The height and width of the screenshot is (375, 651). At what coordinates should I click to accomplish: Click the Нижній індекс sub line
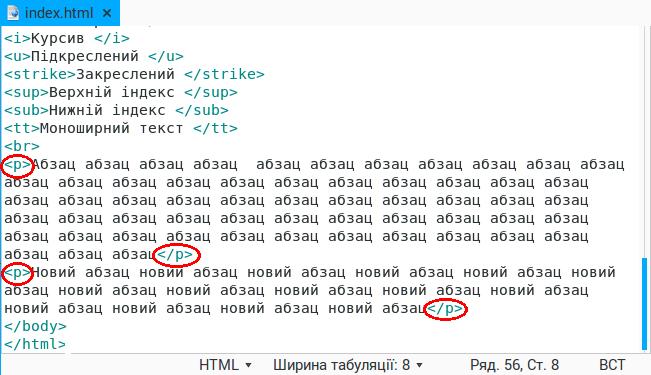(116, 110)
